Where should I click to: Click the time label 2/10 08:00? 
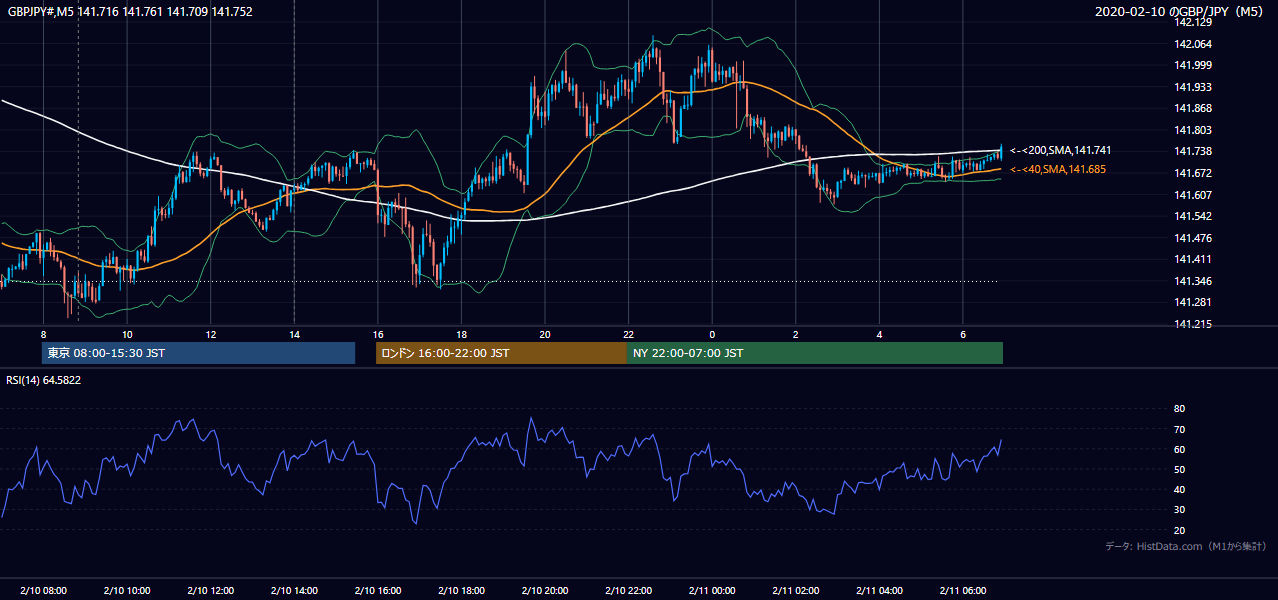43,591
